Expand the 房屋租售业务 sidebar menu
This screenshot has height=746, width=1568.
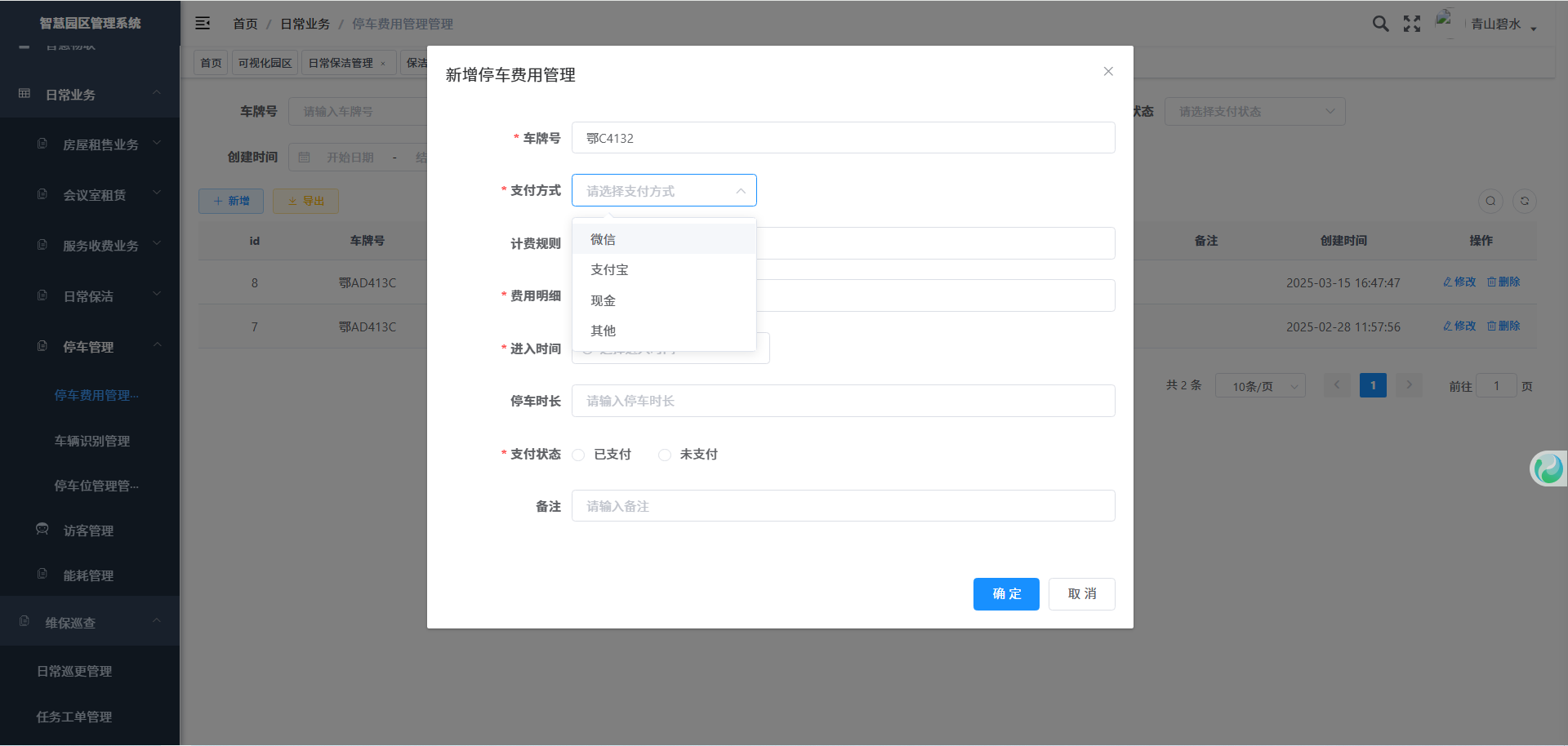pyautogui.click(x=100, y=144)
